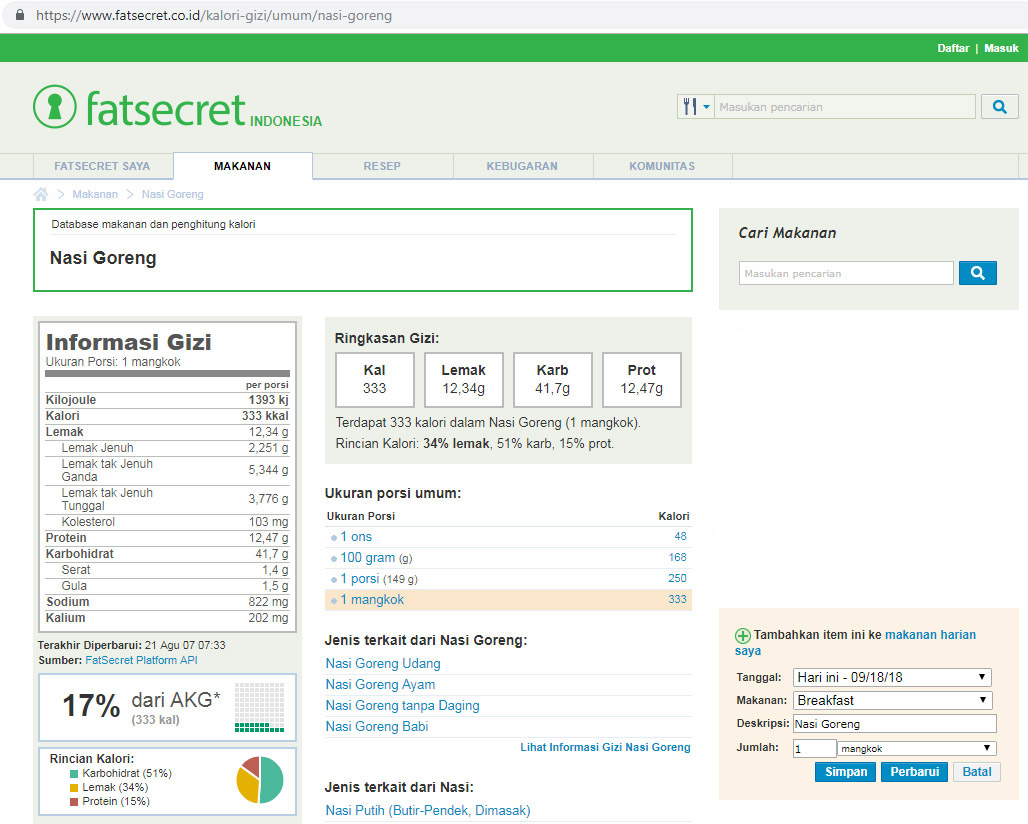This screenshot has width=1028, height=824.
Task: Expand the Makanan meal dropdown showing Breakfast
Action: [x=892, y=700]
